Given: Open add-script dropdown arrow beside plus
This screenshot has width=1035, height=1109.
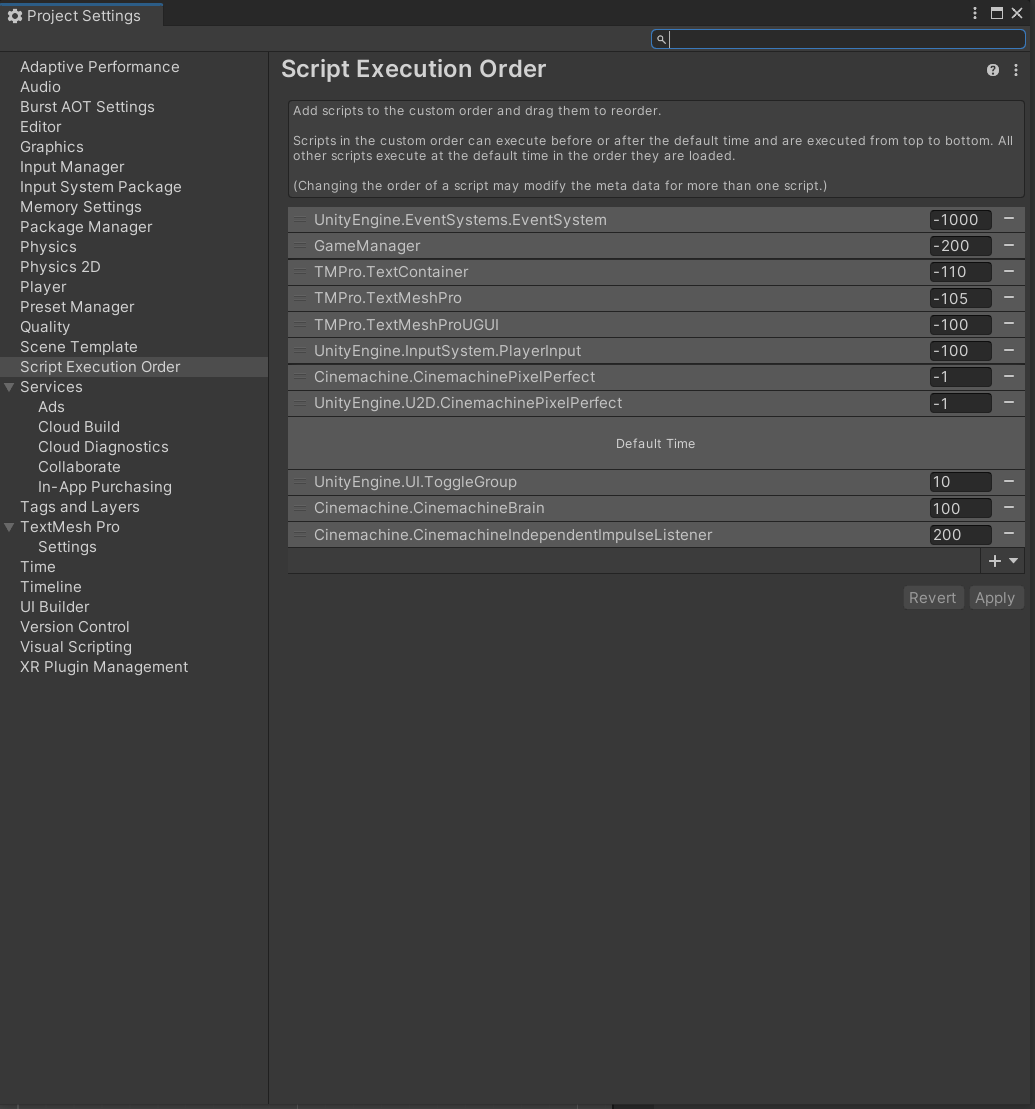Looking at the screenshot, I should pos(1014,561).
